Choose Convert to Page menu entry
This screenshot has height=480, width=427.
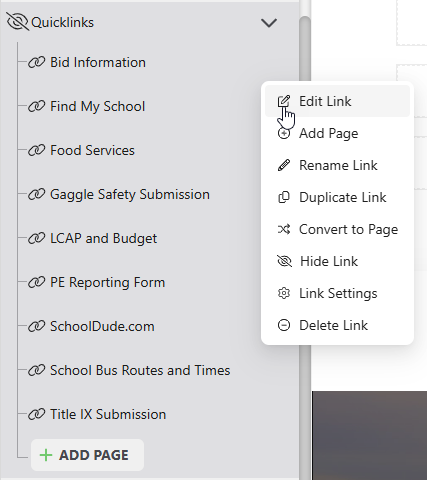click(337, 229)
